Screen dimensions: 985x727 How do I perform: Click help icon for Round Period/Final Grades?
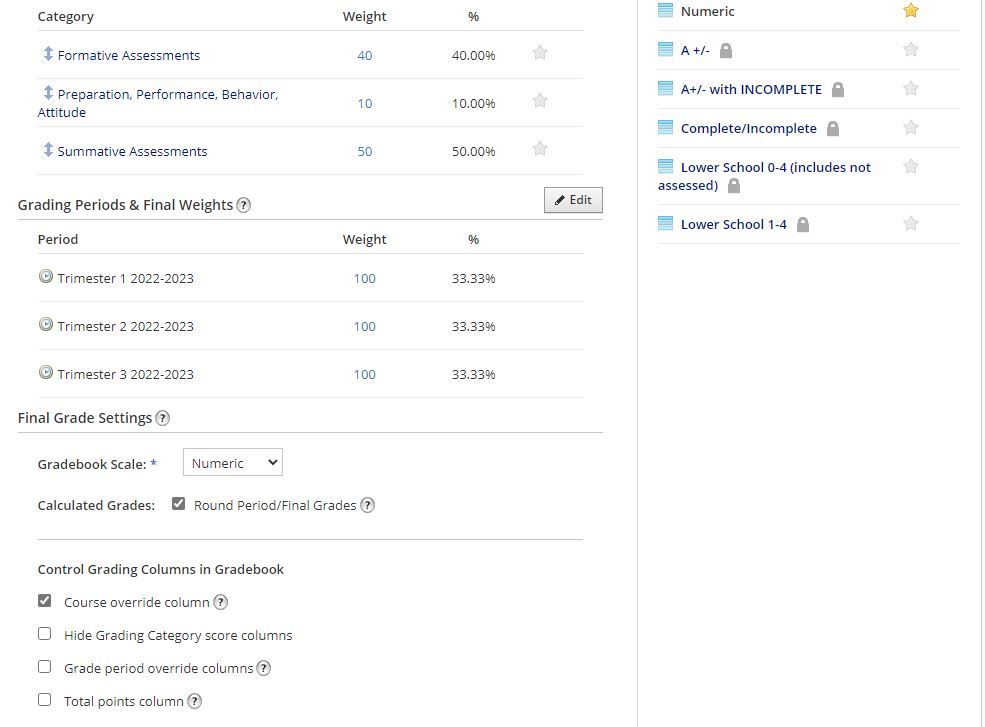tap(367, 505)
